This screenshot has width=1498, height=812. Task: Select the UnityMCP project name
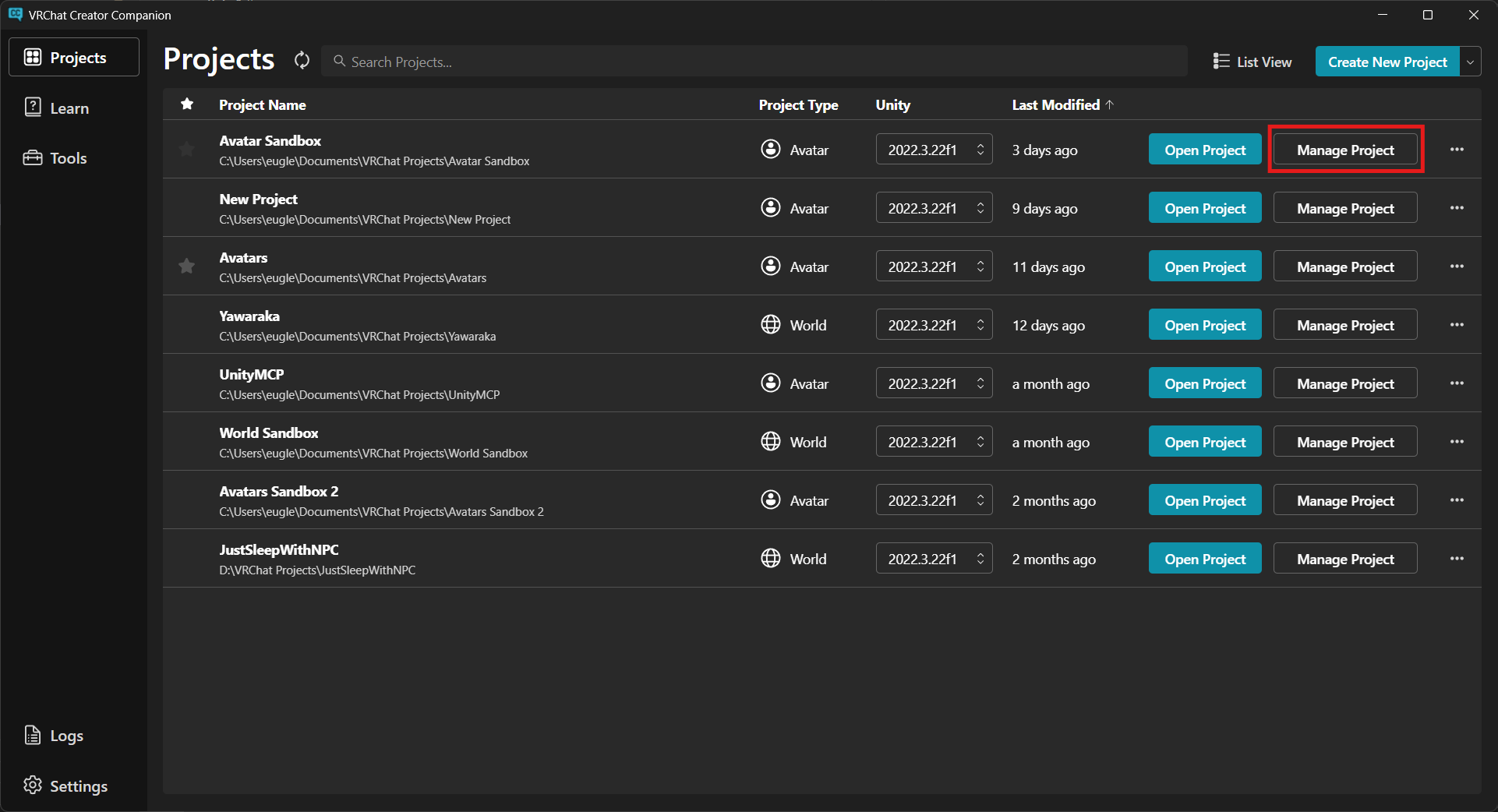pyautogui.click(x=252, y=374)
